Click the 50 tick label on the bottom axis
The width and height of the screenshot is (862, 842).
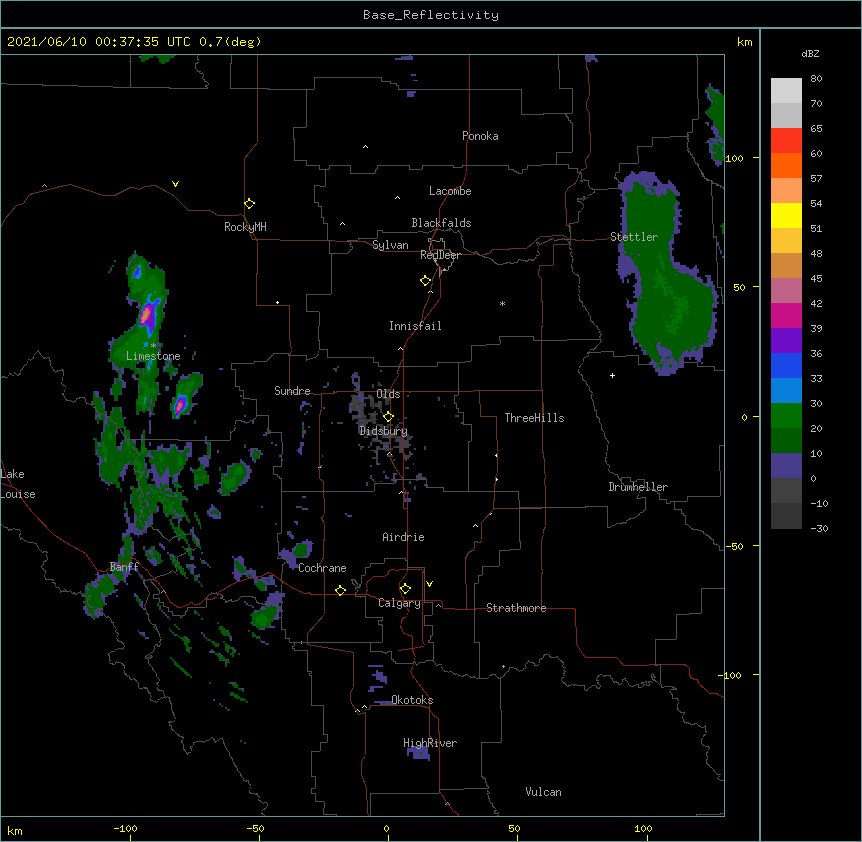tap(514, 828)
